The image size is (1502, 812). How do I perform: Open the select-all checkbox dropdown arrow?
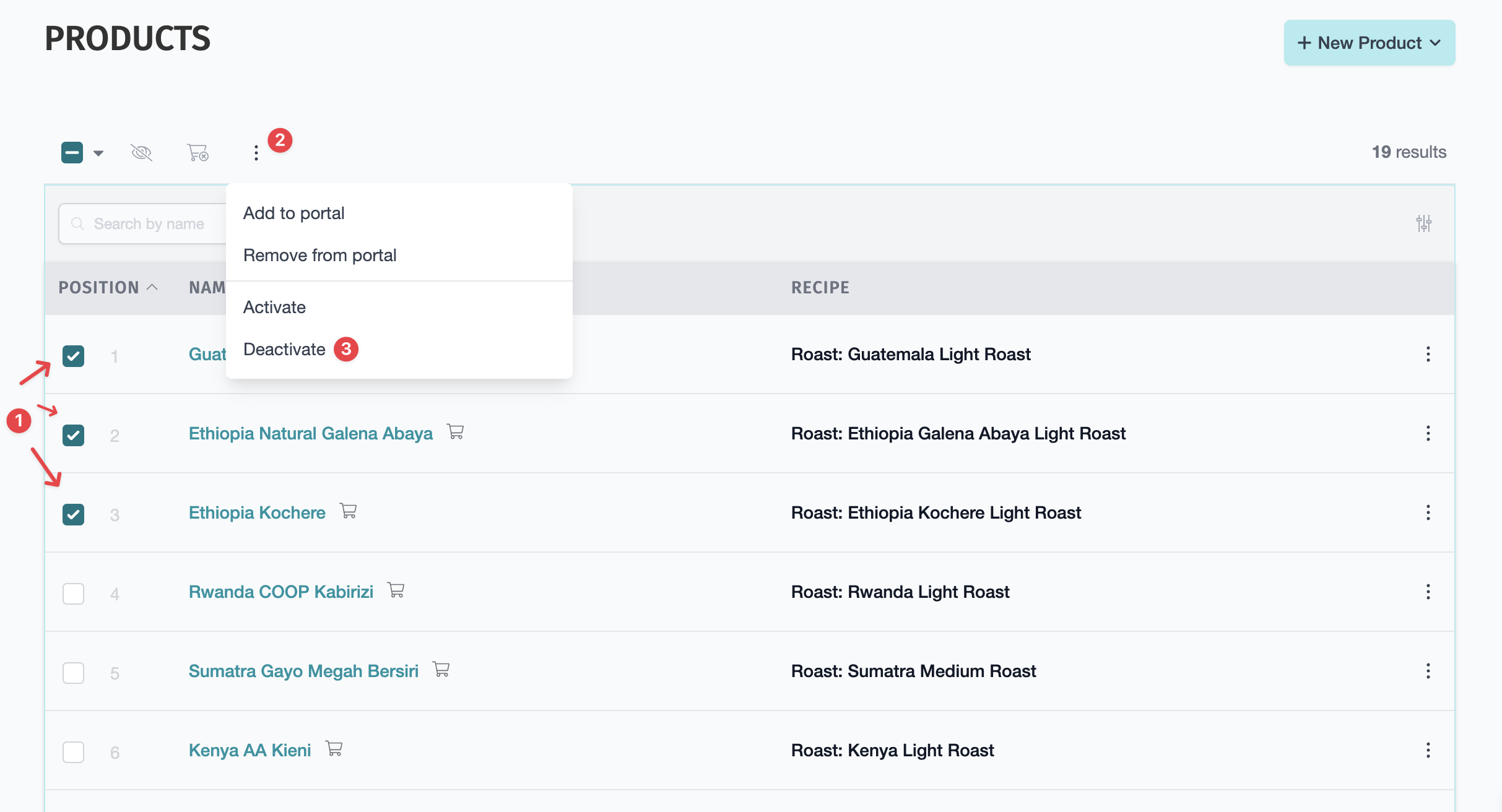point(98,153)
